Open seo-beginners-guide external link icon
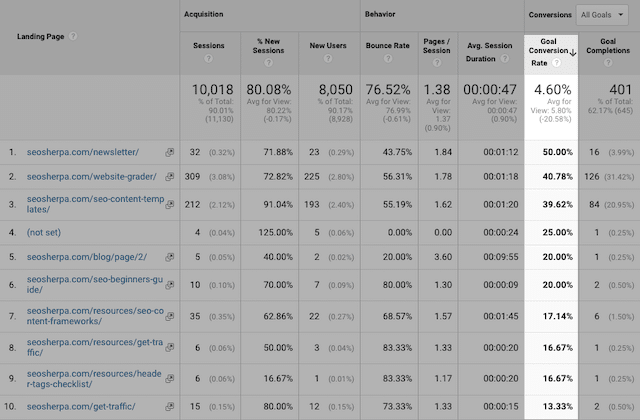 (x=169, y=285)
